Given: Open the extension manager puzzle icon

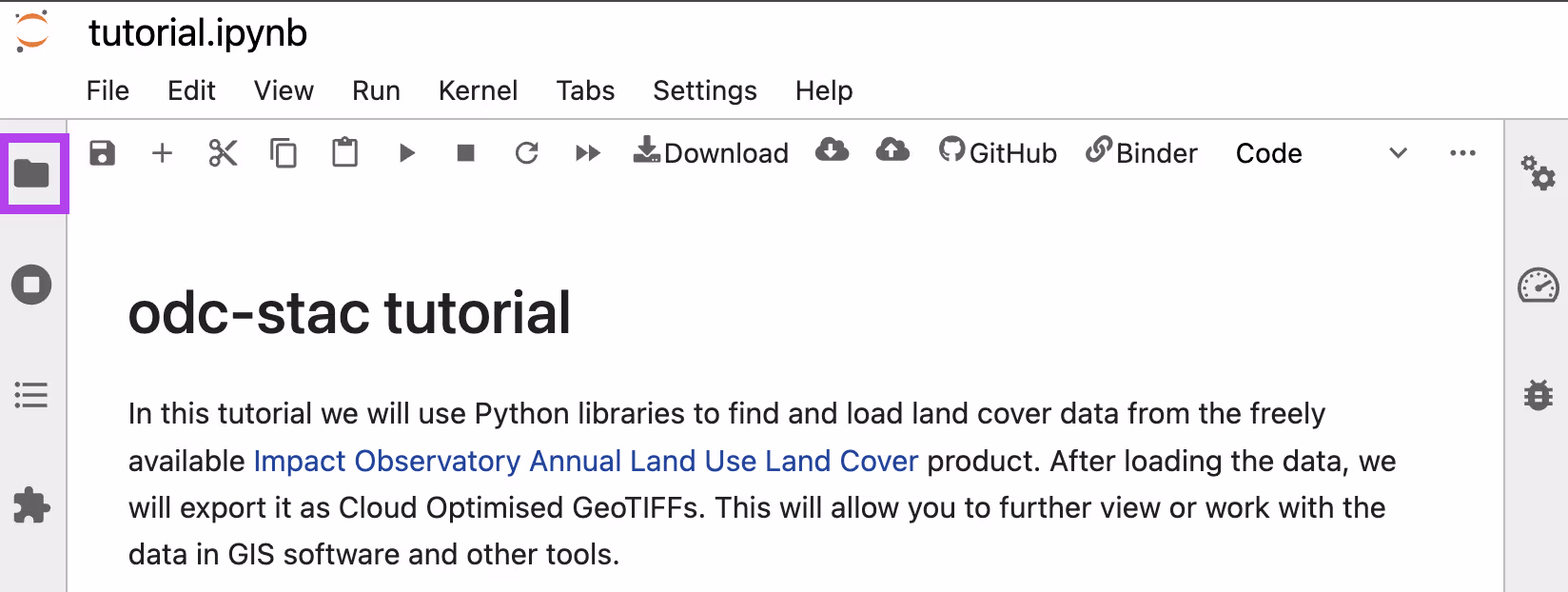Looking at the screenshot, I should click(x=31, y=505).
